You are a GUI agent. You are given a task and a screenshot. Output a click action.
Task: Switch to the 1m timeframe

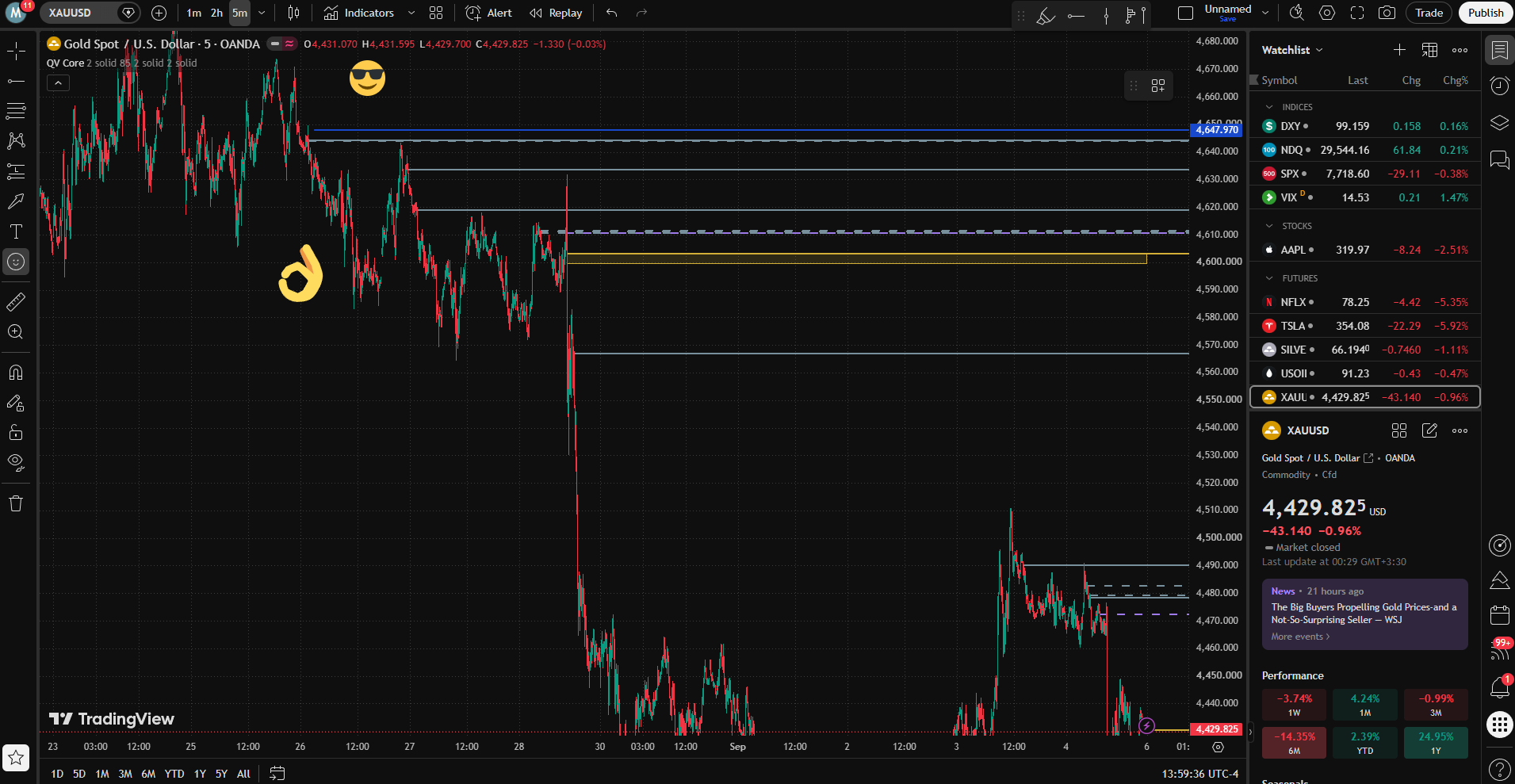click(x=194, y=13)
